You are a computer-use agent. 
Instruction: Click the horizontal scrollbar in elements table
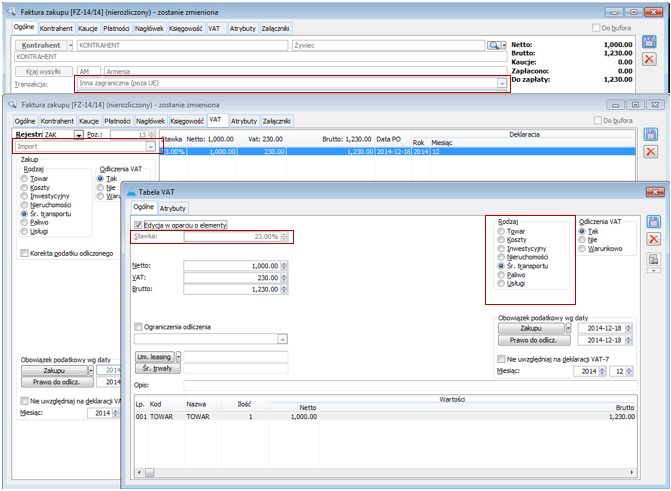coord(385,472)
